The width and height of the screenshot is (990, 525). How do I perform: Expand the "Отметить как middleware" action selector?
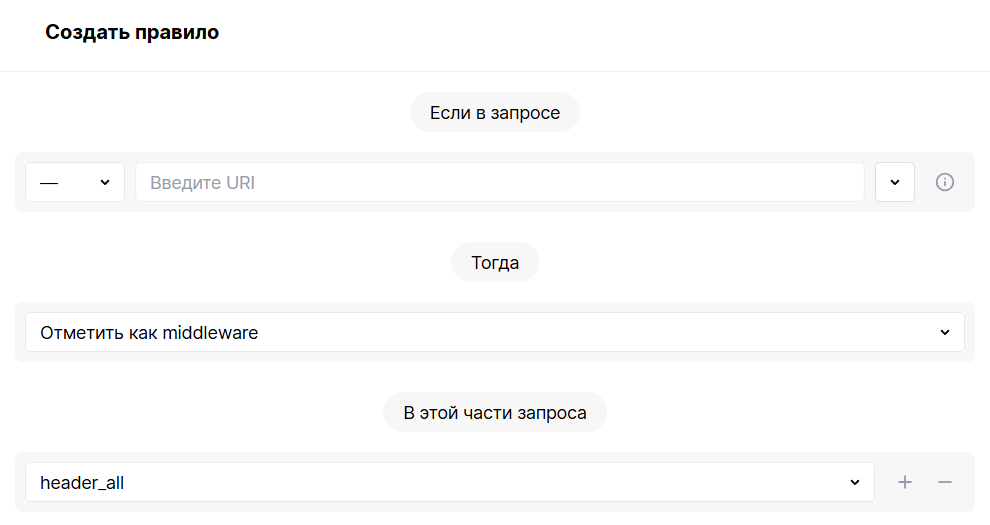(495, 333)
